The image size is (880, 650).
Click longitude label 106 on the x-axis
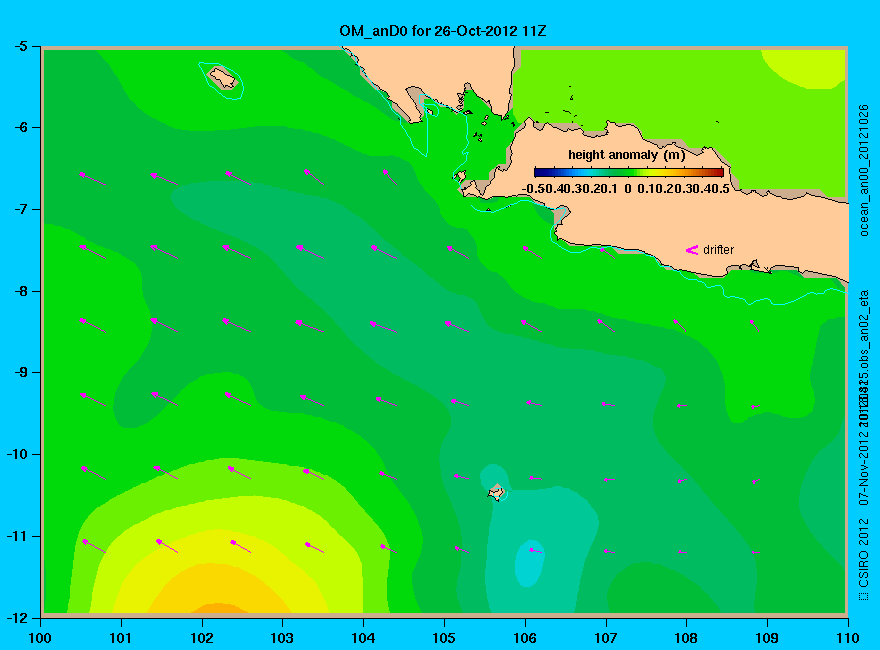click(x=525, y=638)
